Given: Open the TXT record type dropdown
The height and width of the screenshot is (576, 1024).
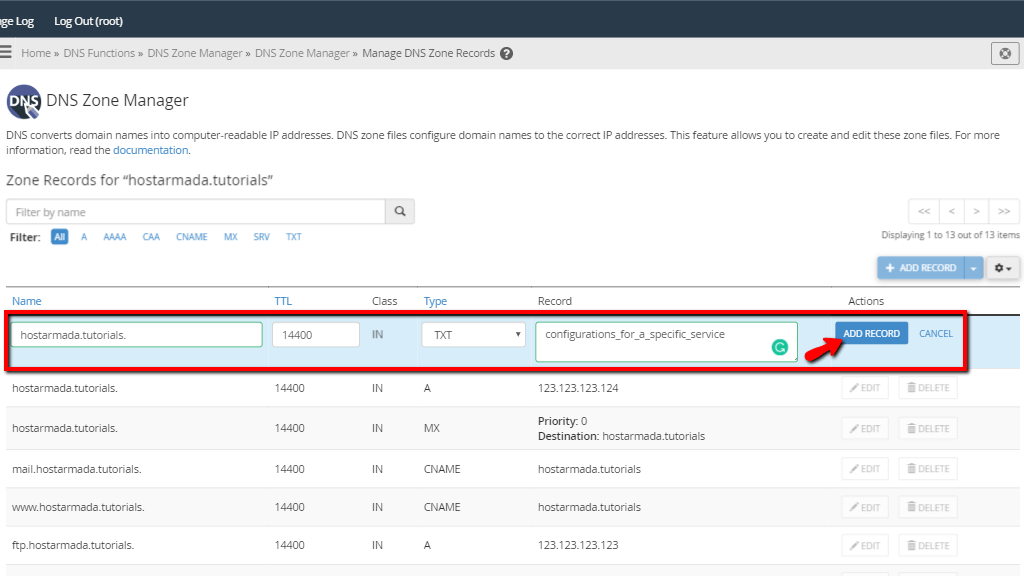Looking at the screenshot, I should [x=473, y=335].
